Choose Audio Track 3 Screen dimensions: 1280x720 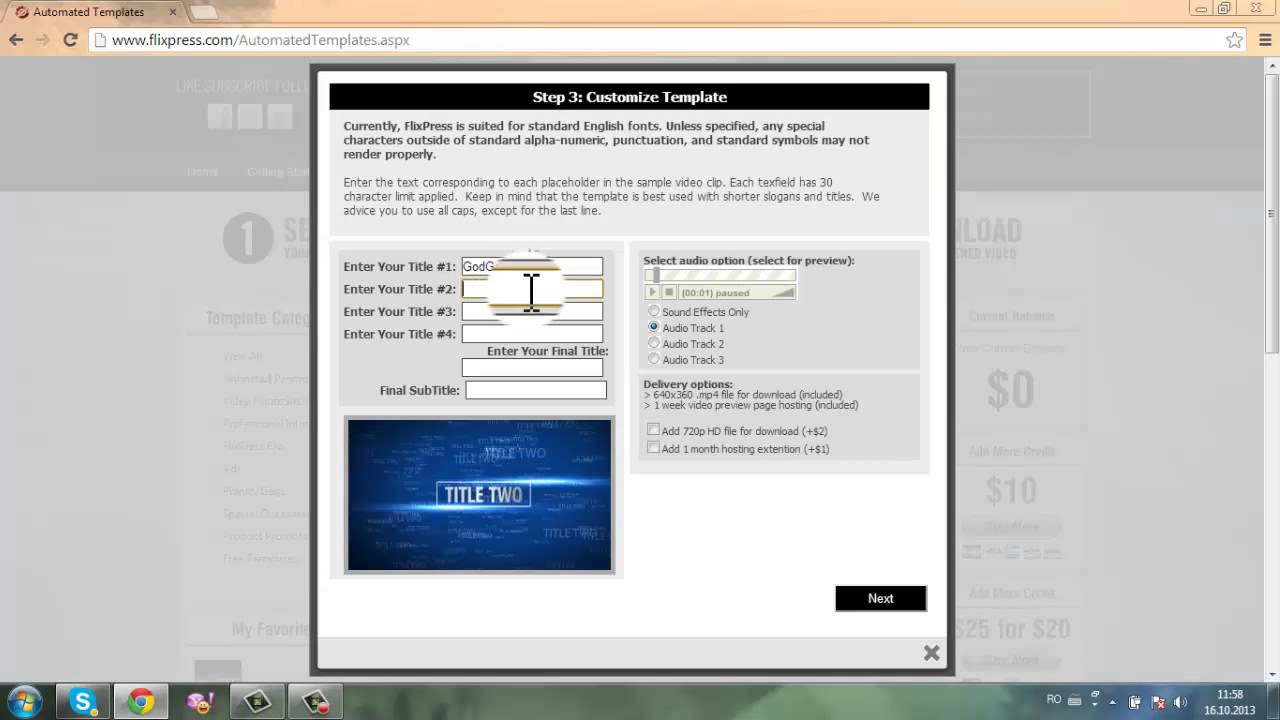click(654, 359)
